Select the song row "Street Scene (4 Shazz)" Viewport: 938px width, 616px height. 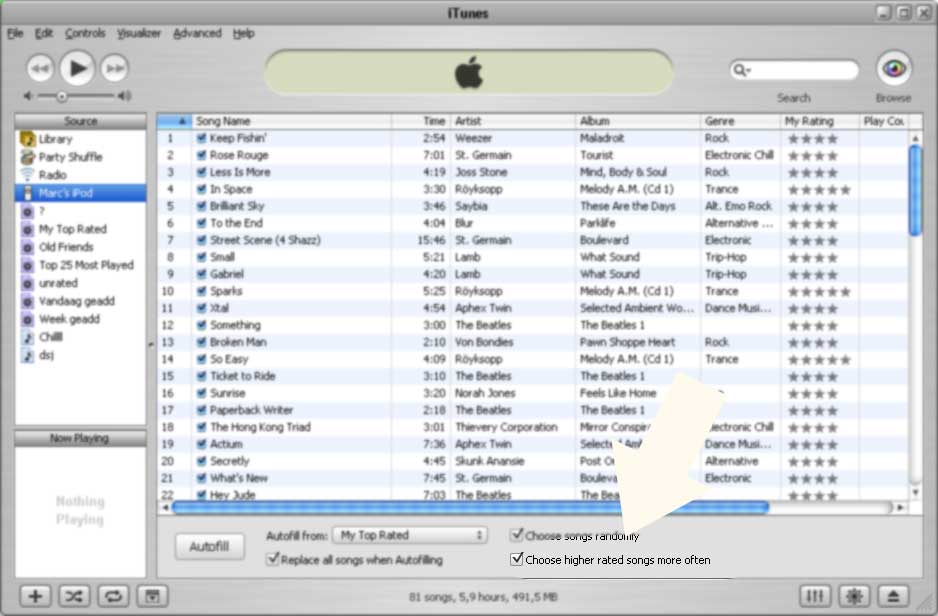tap(532, 240)
